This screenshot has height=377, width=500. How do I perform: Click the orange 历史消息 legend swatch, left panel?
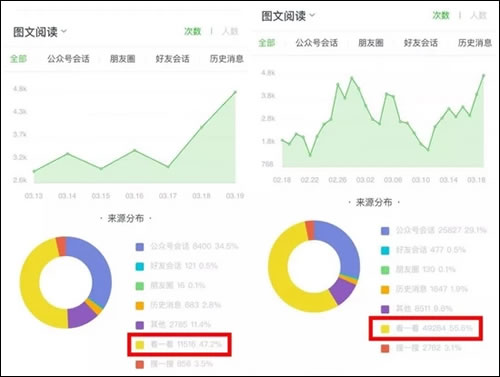pos(140,305)
